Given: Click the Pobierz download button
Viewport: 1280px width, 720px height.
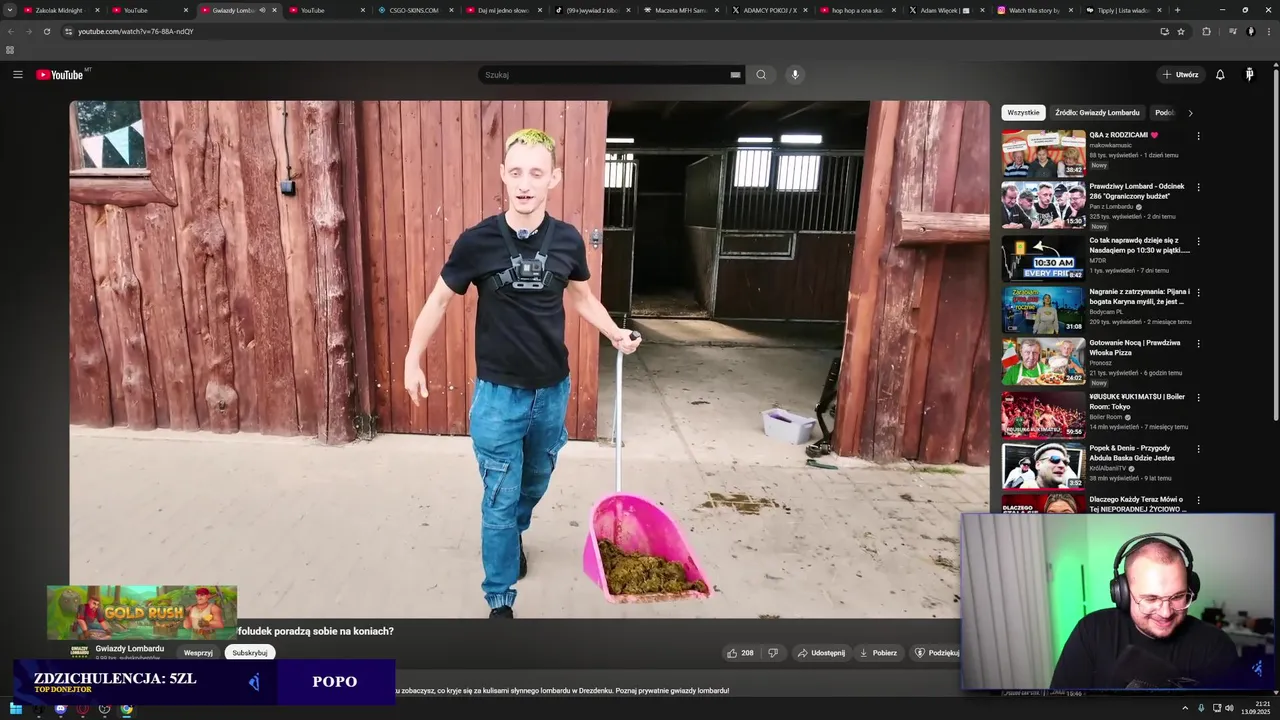Looking at the screenshot, I should click(x=878, y=653).
